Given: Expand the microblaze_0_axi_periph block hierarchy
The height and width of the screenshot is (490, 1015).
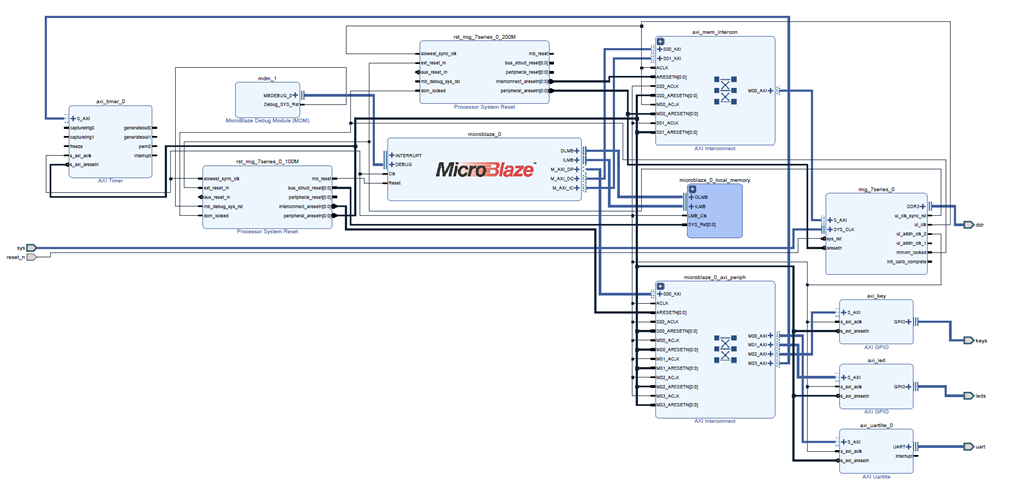Looking at the screenshot, I should 661,286.
